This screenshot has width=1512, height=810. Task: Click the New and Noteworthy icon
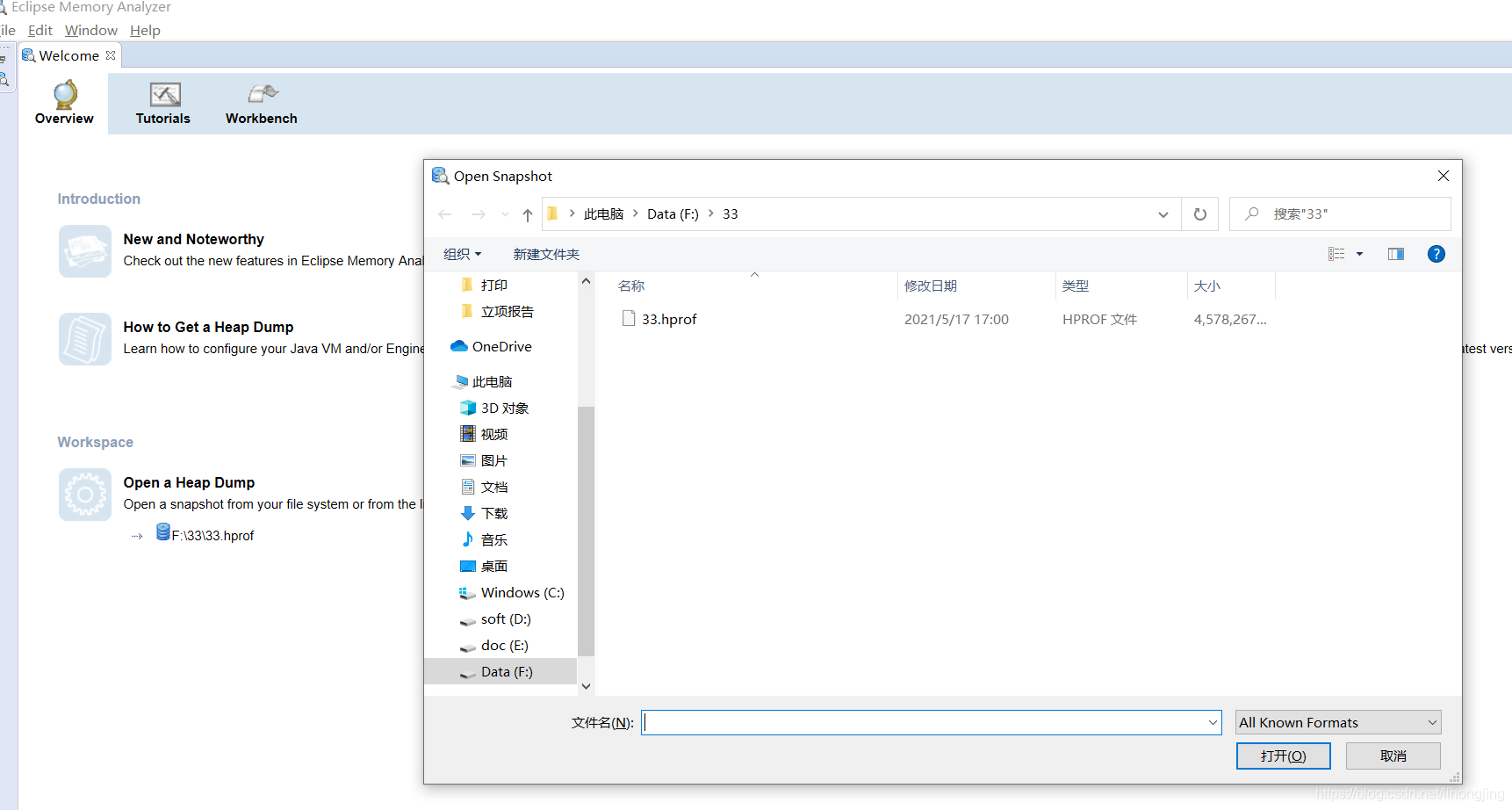pos(85,251)
